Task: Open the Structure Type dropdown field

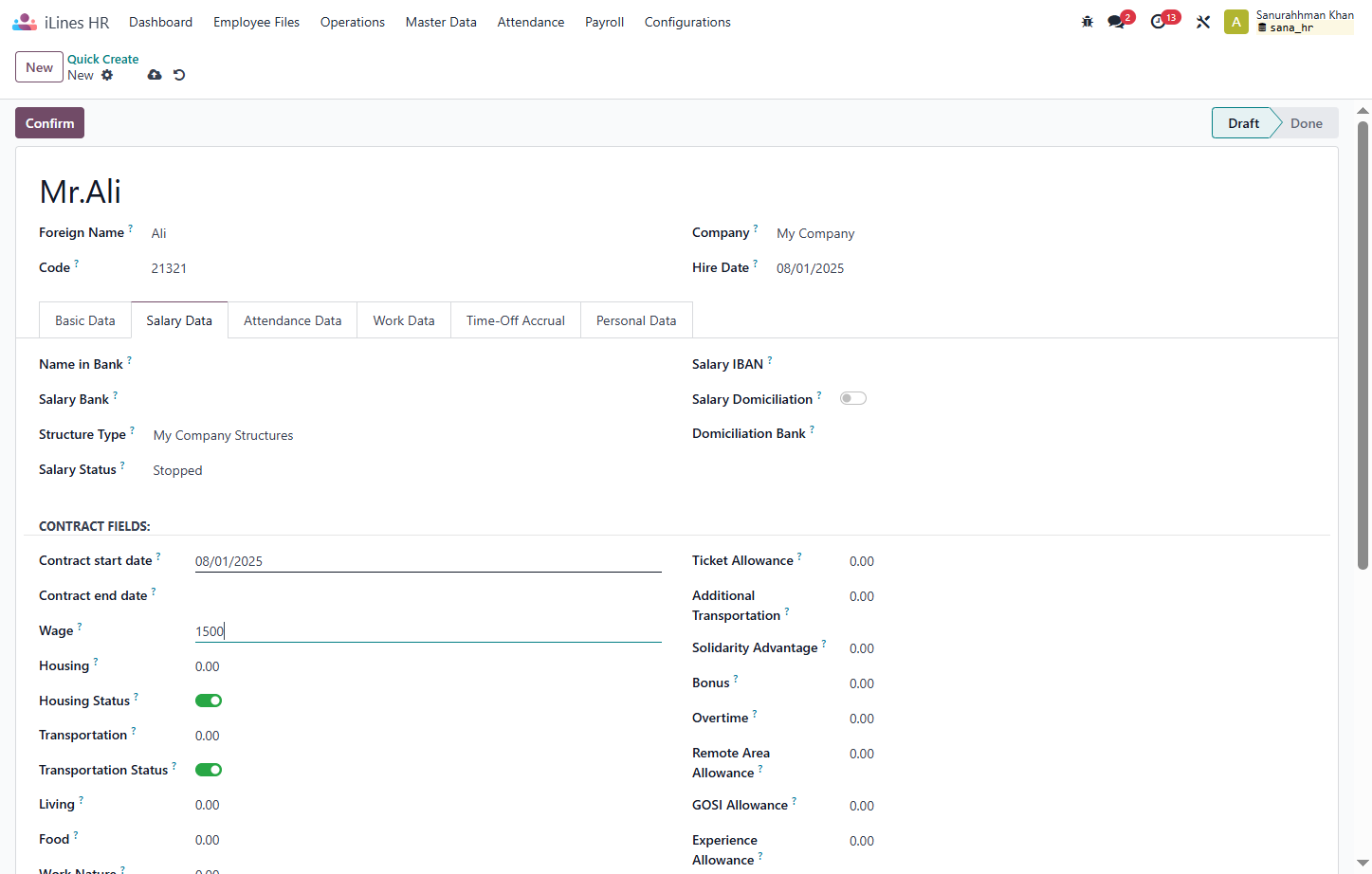Action: (x=407, y=435)
